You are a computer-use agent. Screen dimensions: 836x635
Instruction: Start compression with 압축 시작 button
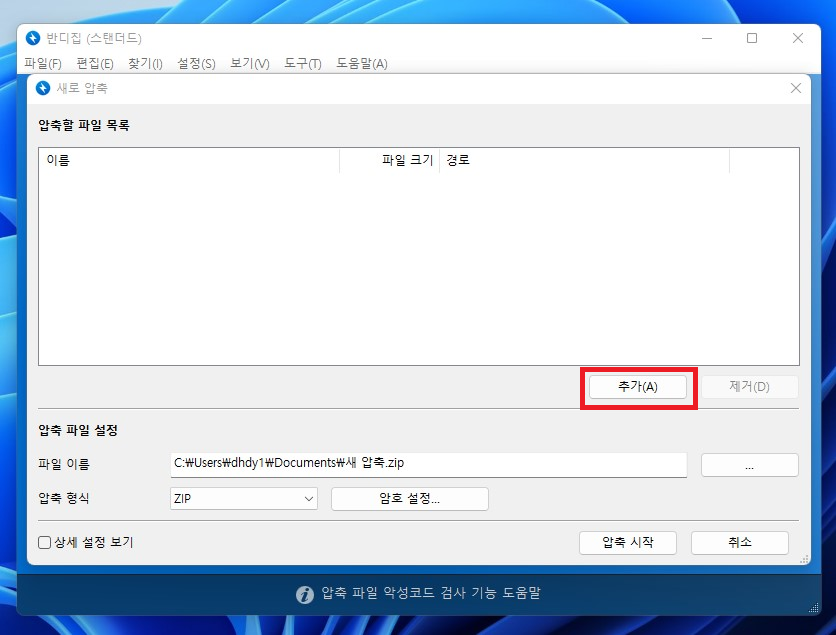(628, 542)
